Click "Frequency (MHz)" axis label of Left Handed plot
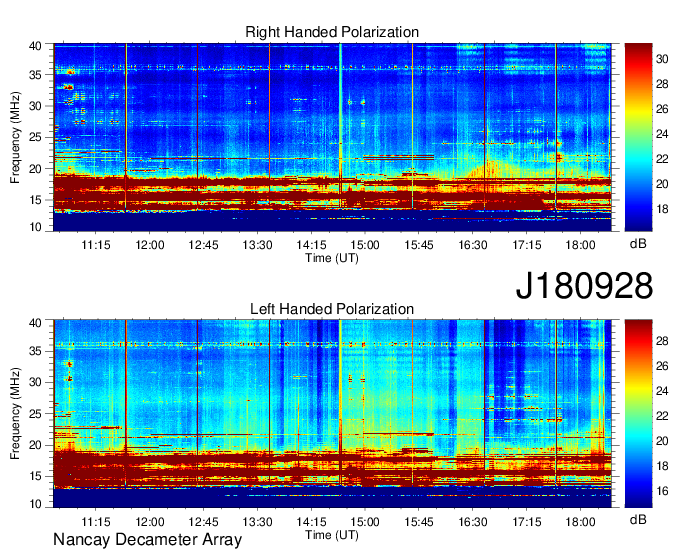The width and height of the screenshot is (680, 552). [x=15, y=414]
